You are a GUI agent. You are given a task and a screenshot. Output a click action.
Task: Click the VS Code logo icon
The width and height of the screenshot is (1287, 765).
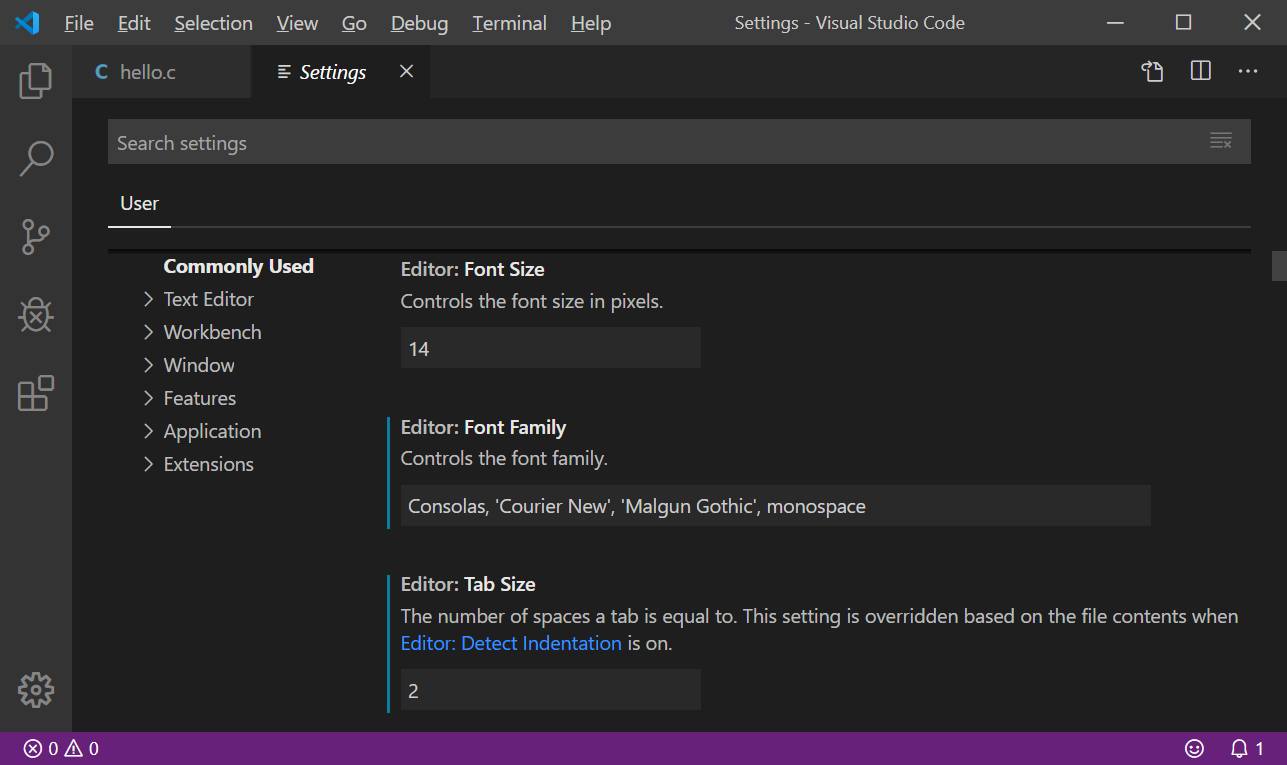tap(27, 22)
